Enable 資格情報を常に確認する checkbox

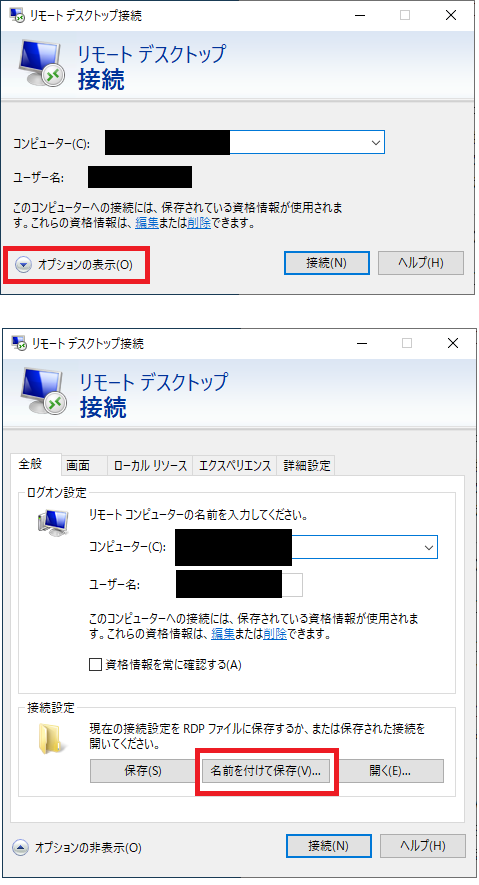(95, 664)
